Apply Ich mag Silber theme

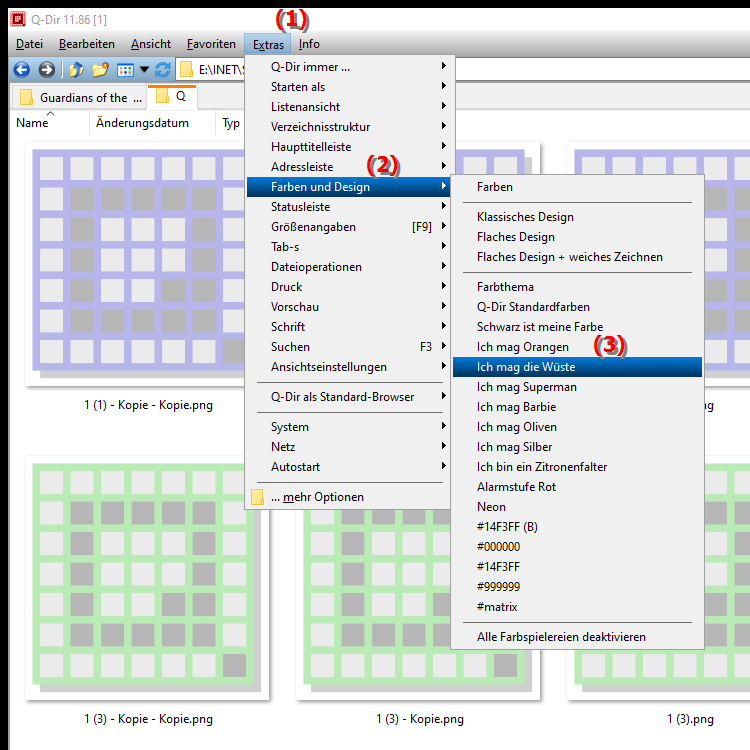point(577,447)
